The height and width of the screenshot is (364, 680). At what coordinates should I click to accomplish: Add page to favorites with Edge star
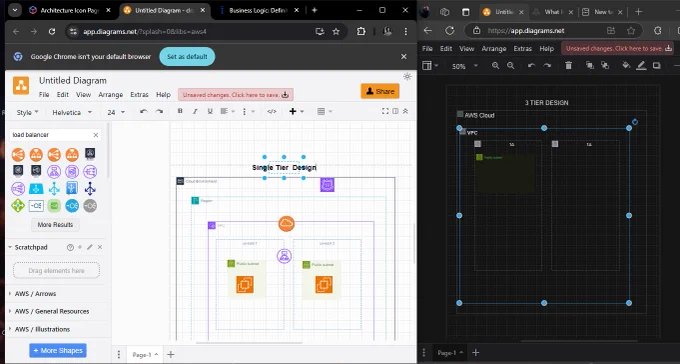[631, 30]
